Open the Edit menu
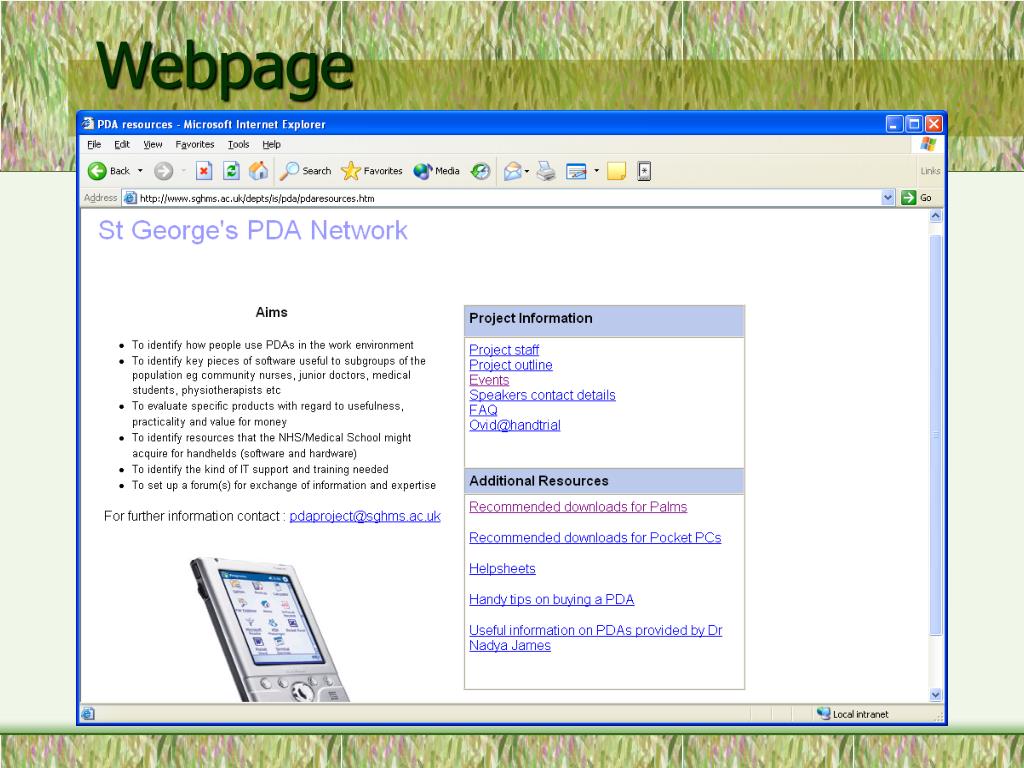Screen dimensions: 1024x768 (122, 144)
